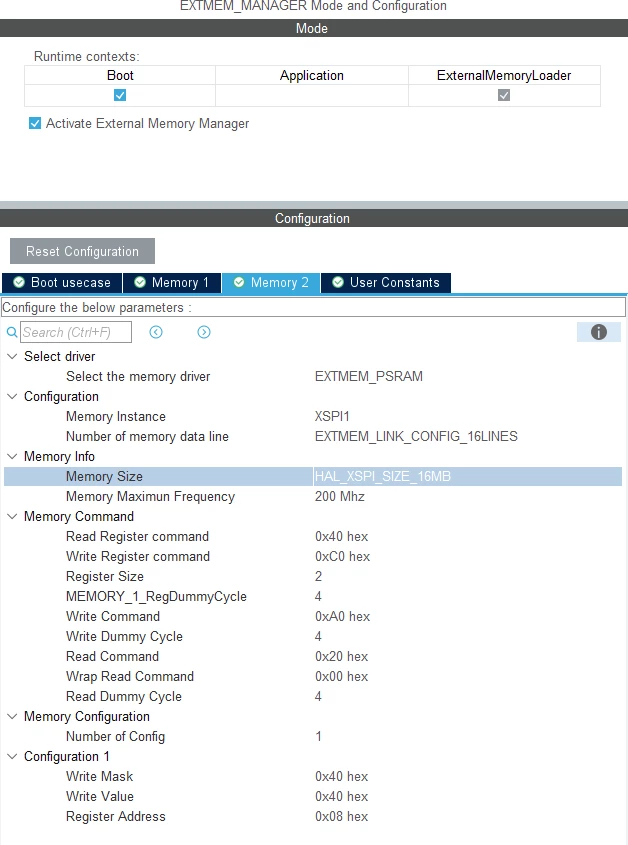628x845 pixels.
Task: Collapse the Memory Info section
Action: click(12, 456)
